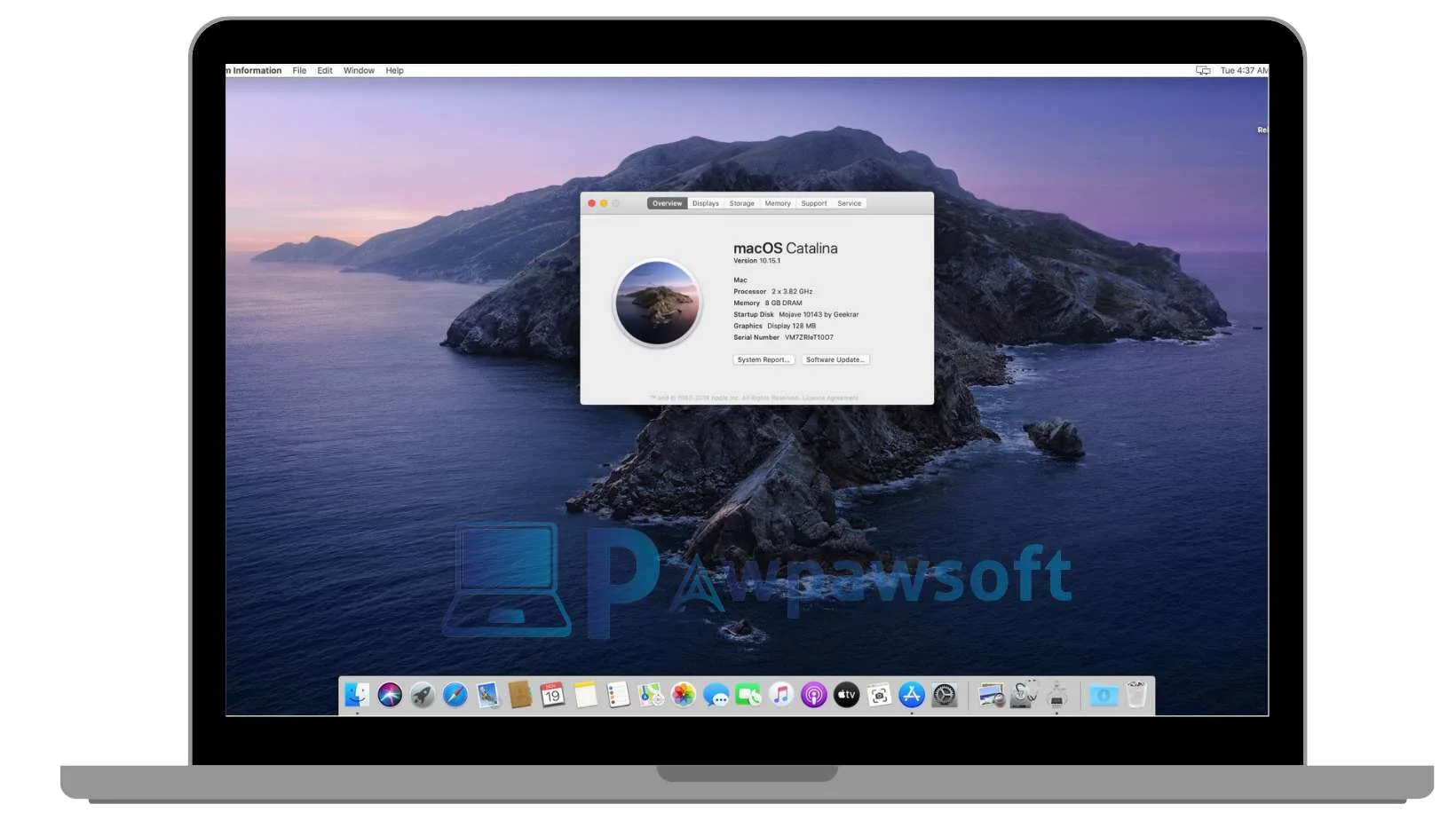This screenshot has height=820, width=1456.
Task: Open the Mail stamp icon in dock
Action: coord(487,695)
